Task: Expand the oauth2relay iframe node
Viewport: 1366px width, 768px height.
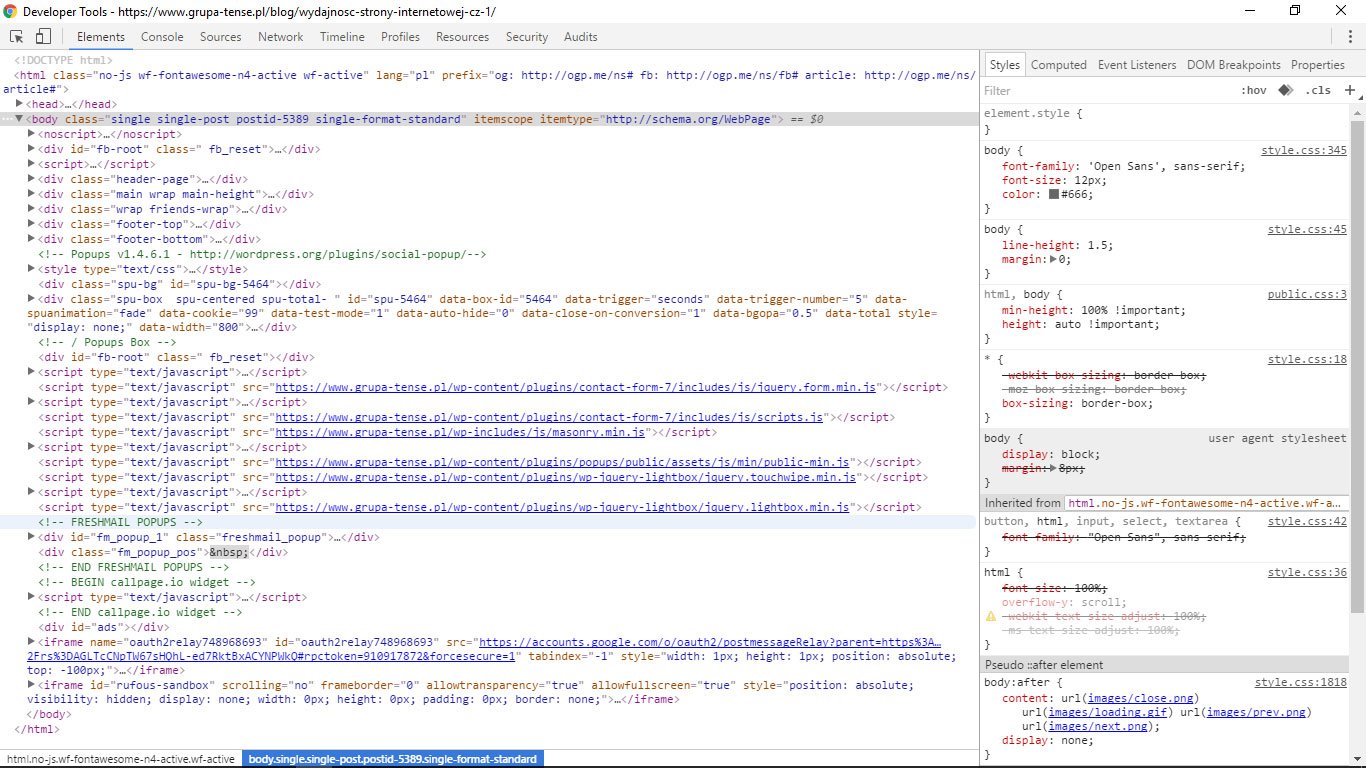Action: coord(31,642)
